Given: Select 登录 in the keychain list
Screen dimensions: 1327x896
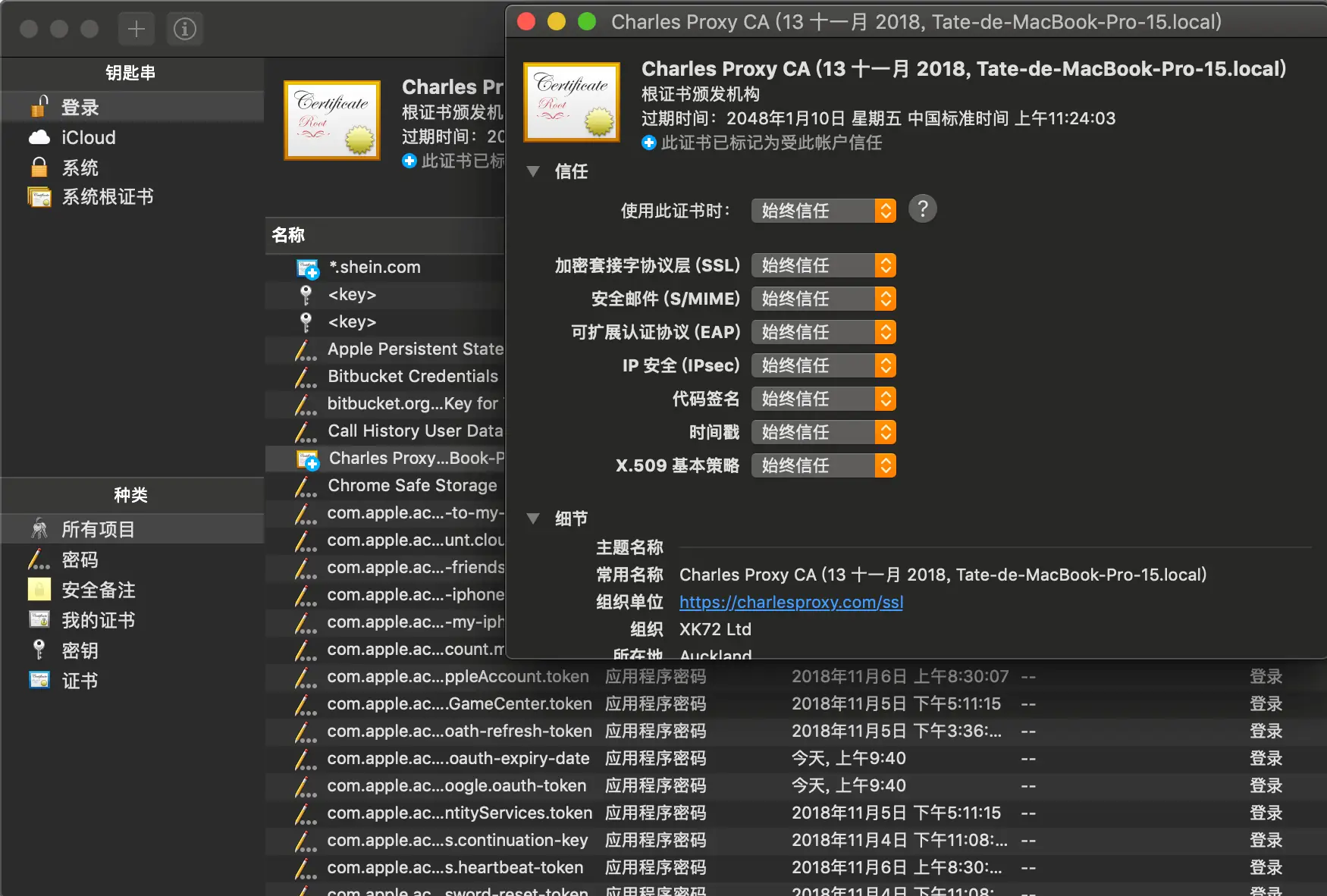Looking at the screenshot, I should click(133, 107).
